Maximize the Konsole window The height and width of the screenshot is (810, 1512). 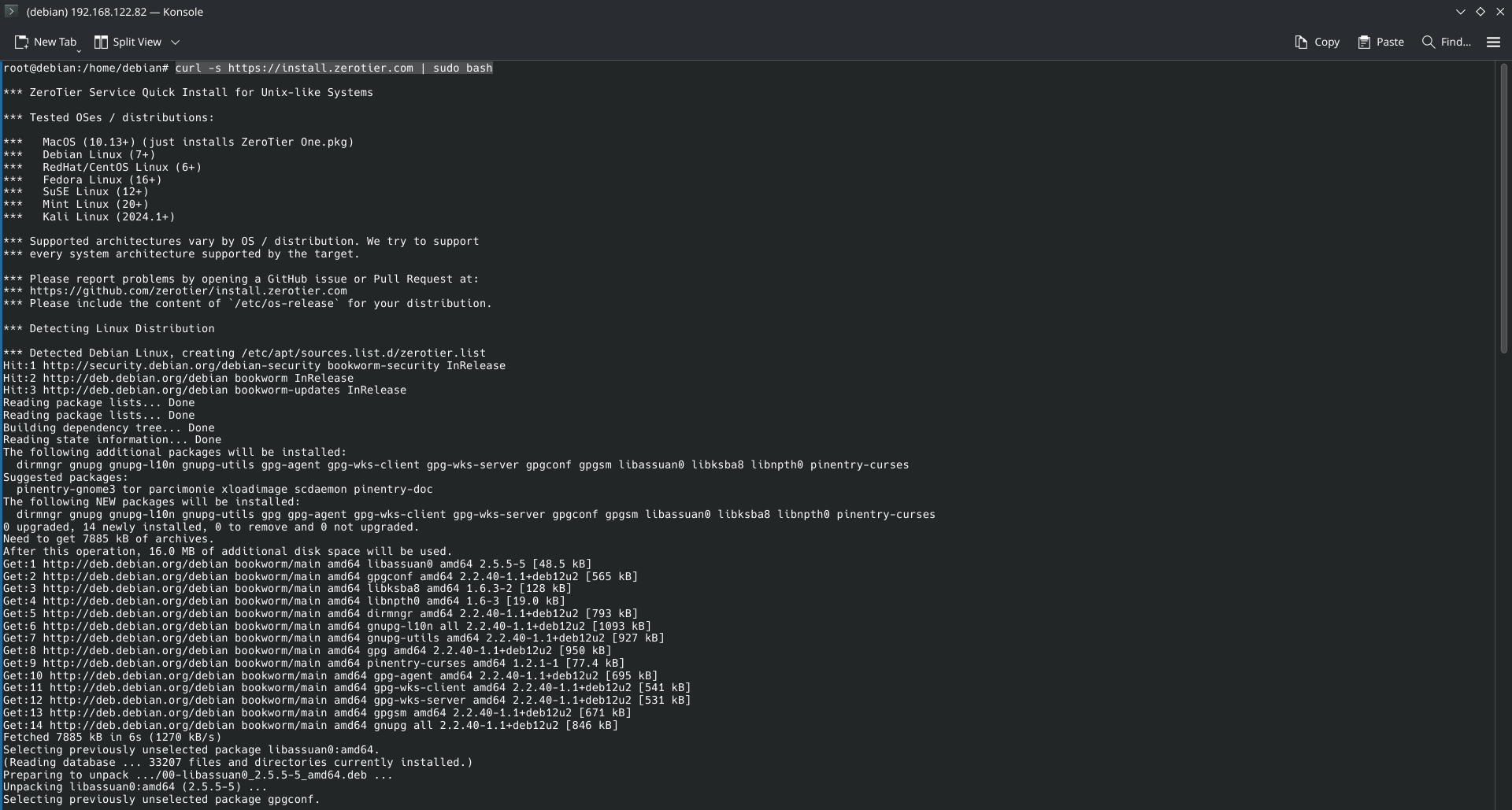1480,11
